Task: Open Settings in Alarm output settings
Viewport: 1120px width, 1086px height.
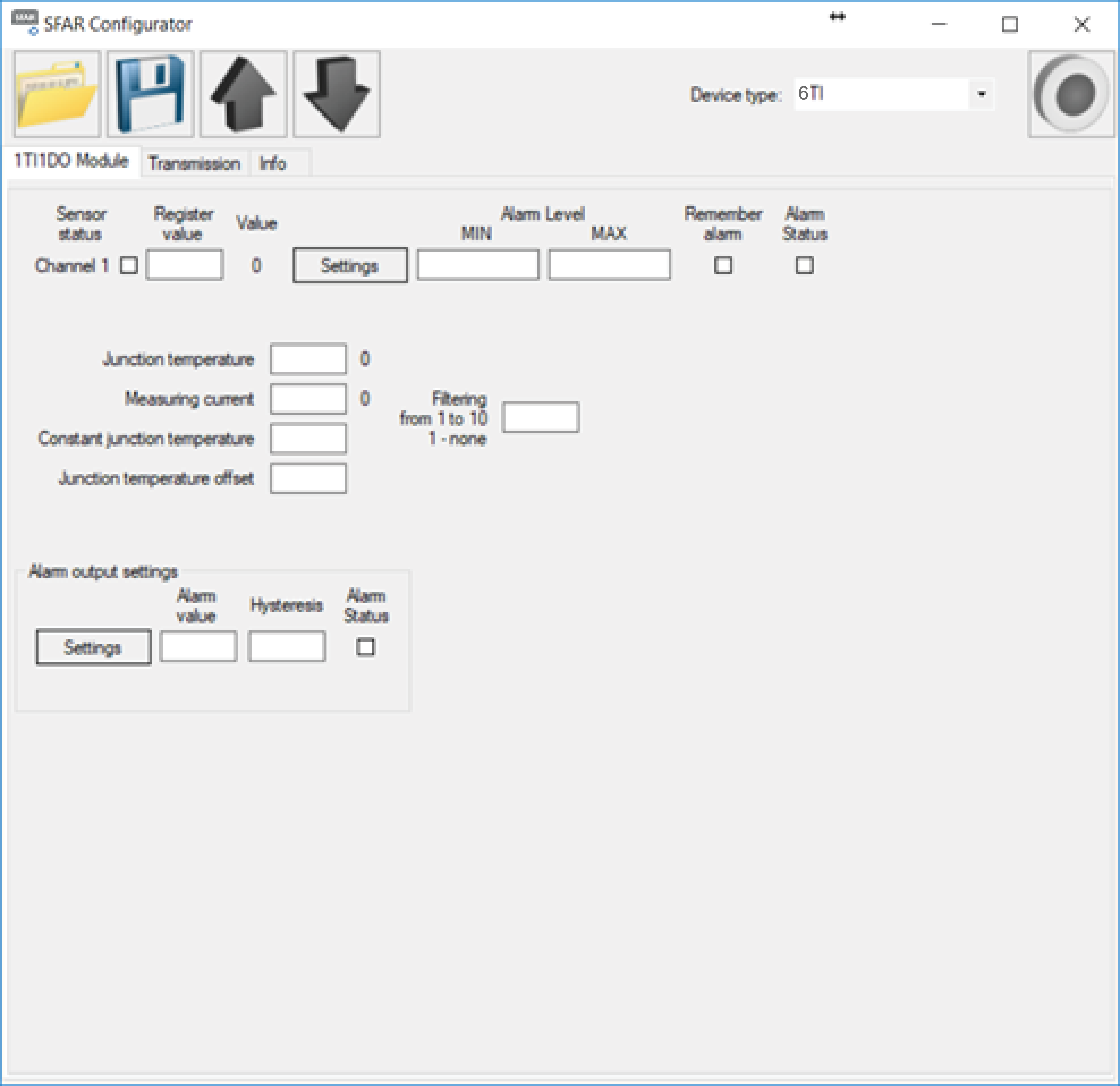Action: click(x=94, y=647)
